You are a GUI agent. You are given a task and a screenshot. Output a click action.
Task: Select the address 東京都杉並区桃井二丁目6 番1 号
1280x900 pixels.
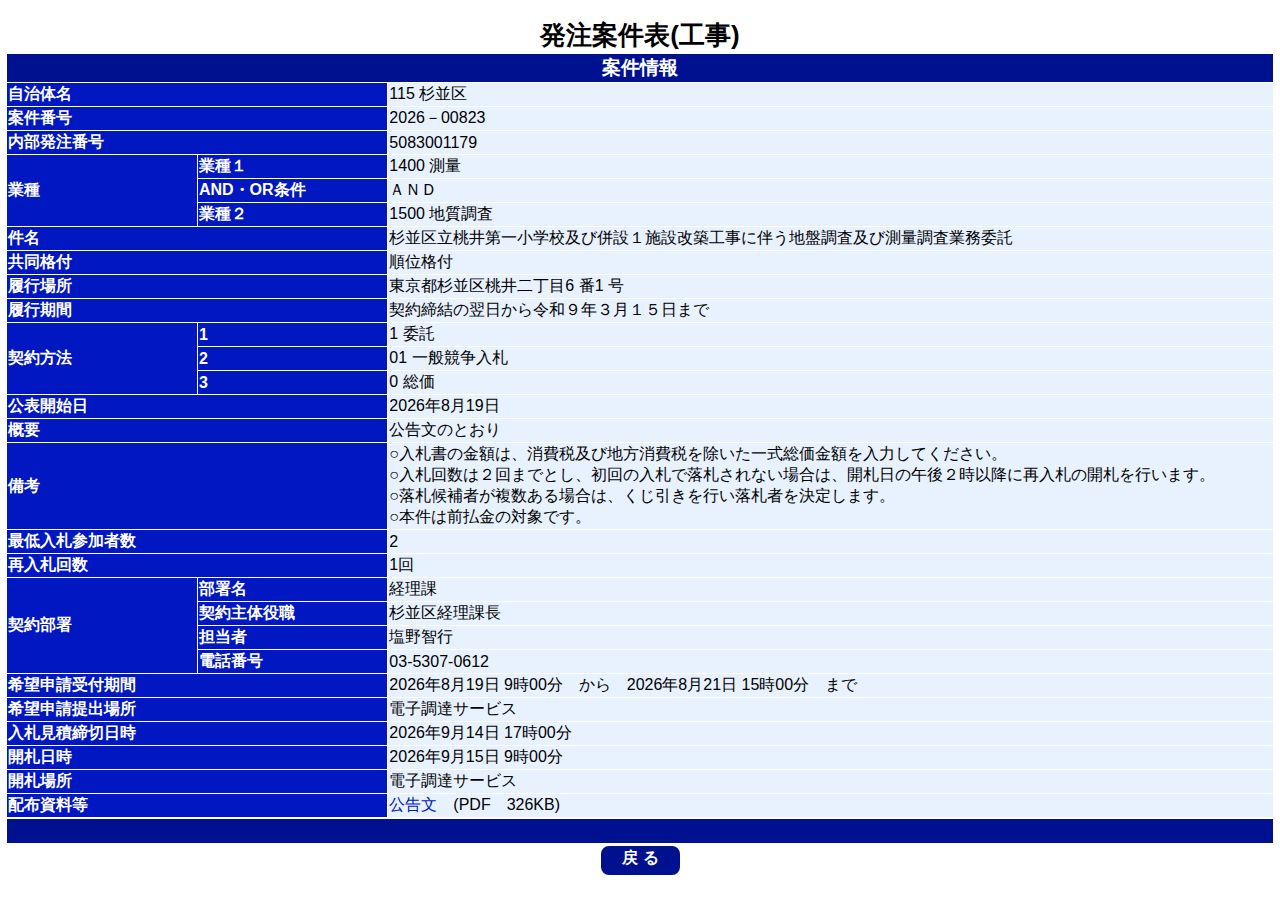pyautogui.click(x=506, y=286)
